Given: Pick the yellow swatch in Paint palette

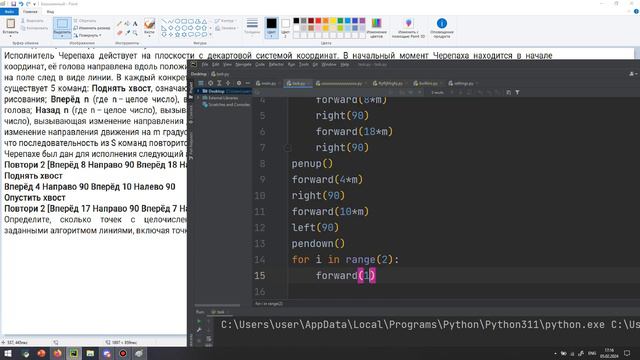Looking at the screenshot, I should (x=333, y=20).
